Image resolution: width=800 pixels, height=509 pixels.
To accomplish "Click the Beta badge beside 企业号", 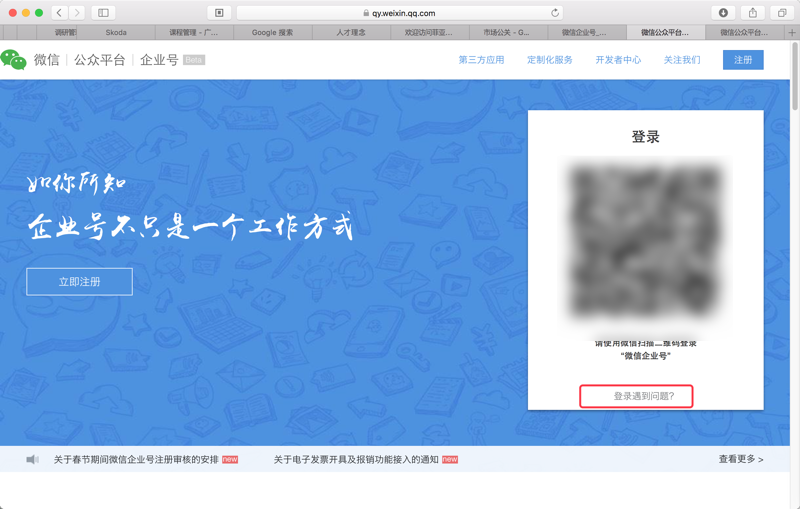I will pyautogui.click(x=194, y=60).
